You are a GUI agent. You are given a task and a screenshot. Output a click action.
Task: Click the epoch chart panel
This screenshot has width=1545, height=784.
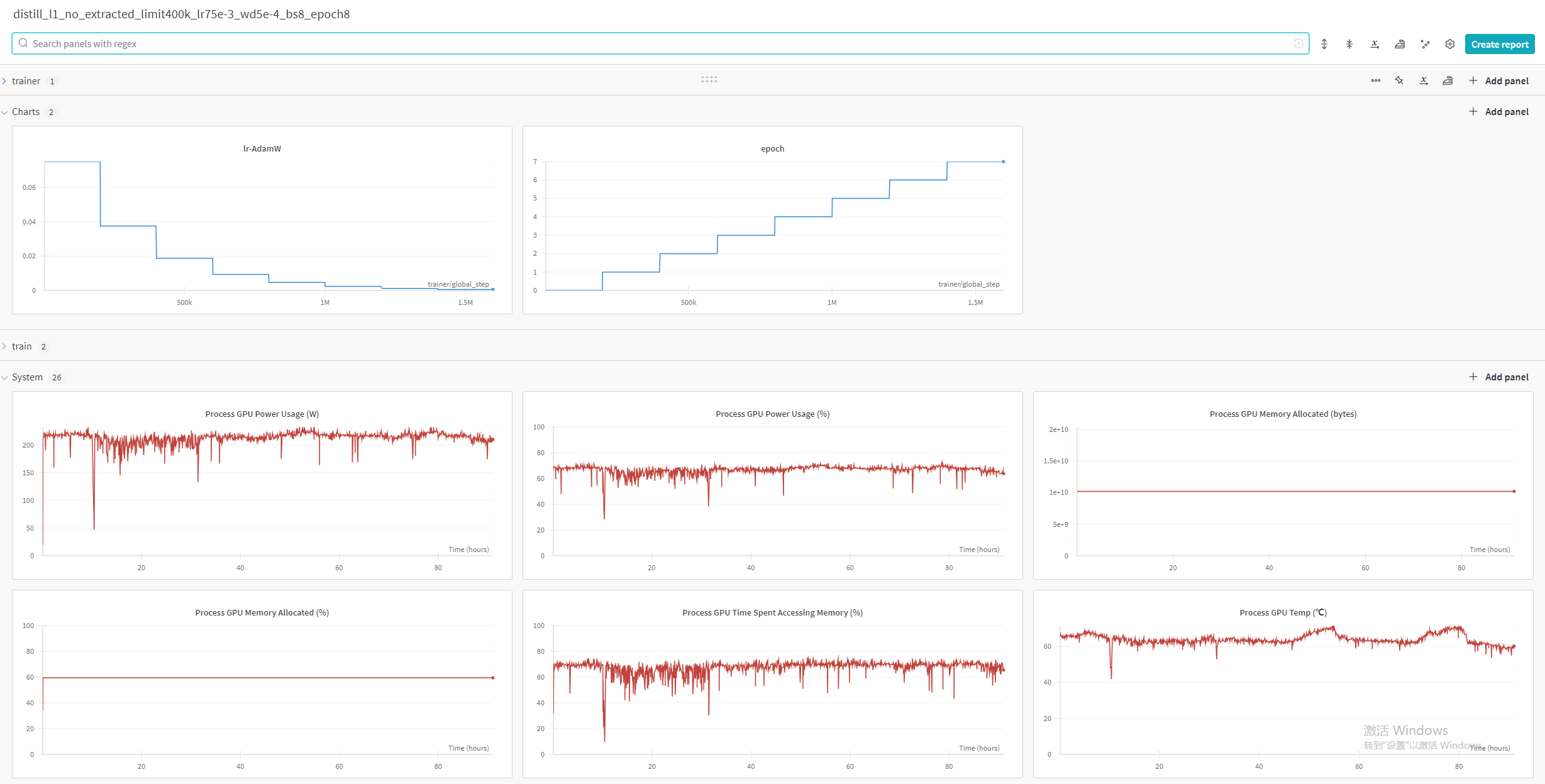pos(773,220)
